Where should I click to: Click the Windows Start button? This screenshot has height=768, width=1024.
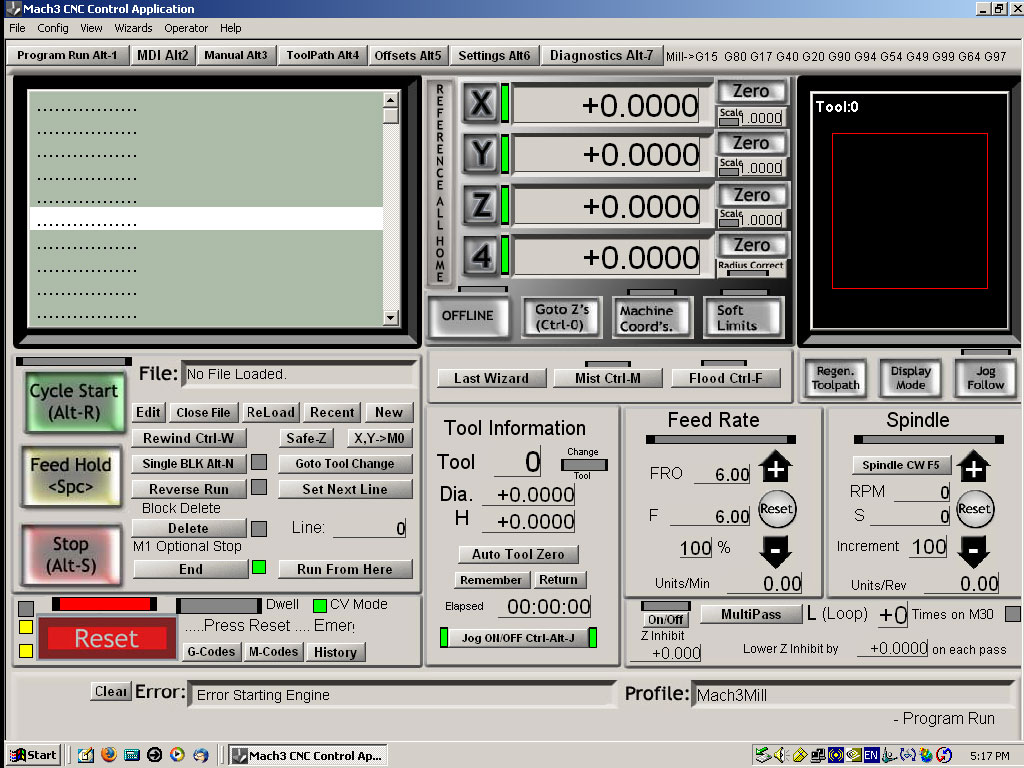(x=33, y=755)
